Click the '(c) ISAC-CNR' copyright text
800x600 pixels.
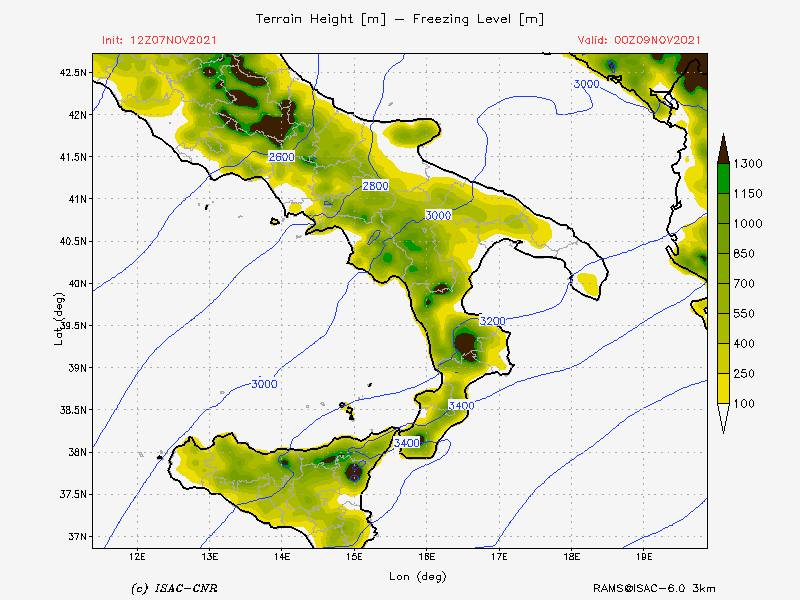tap(174, 588)
